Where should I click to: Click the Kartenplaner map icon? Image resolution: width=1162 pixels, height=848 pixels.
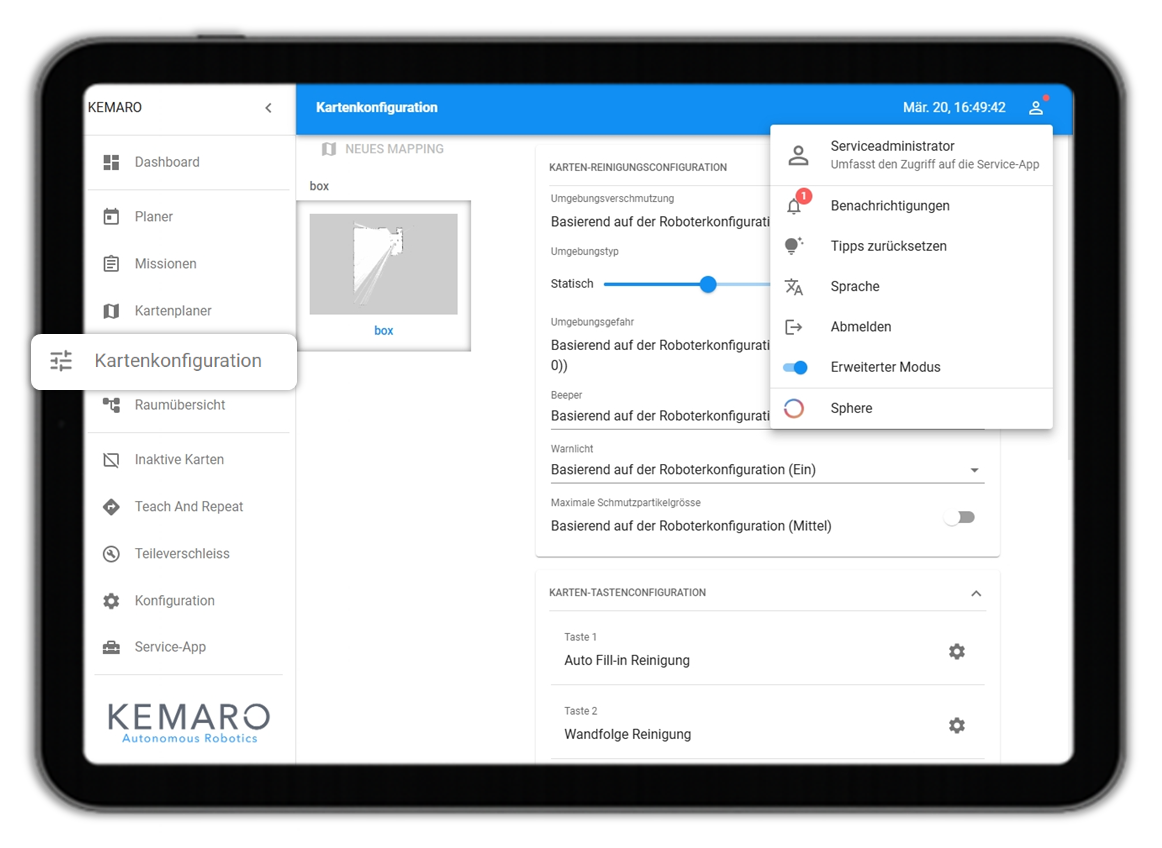click(x=111, y=311)
